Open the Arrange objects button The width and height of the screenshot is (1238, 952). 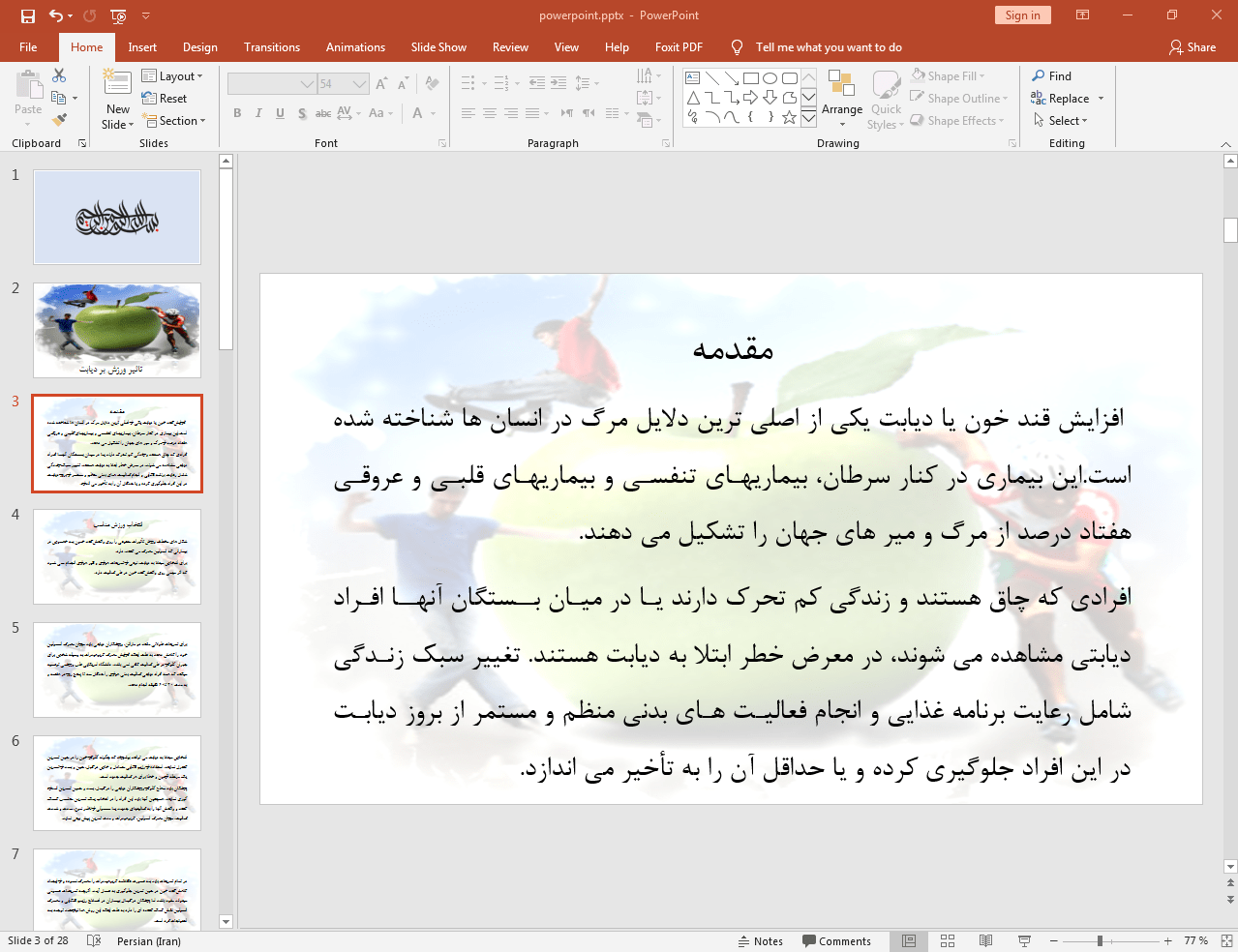tap(842, 100)
